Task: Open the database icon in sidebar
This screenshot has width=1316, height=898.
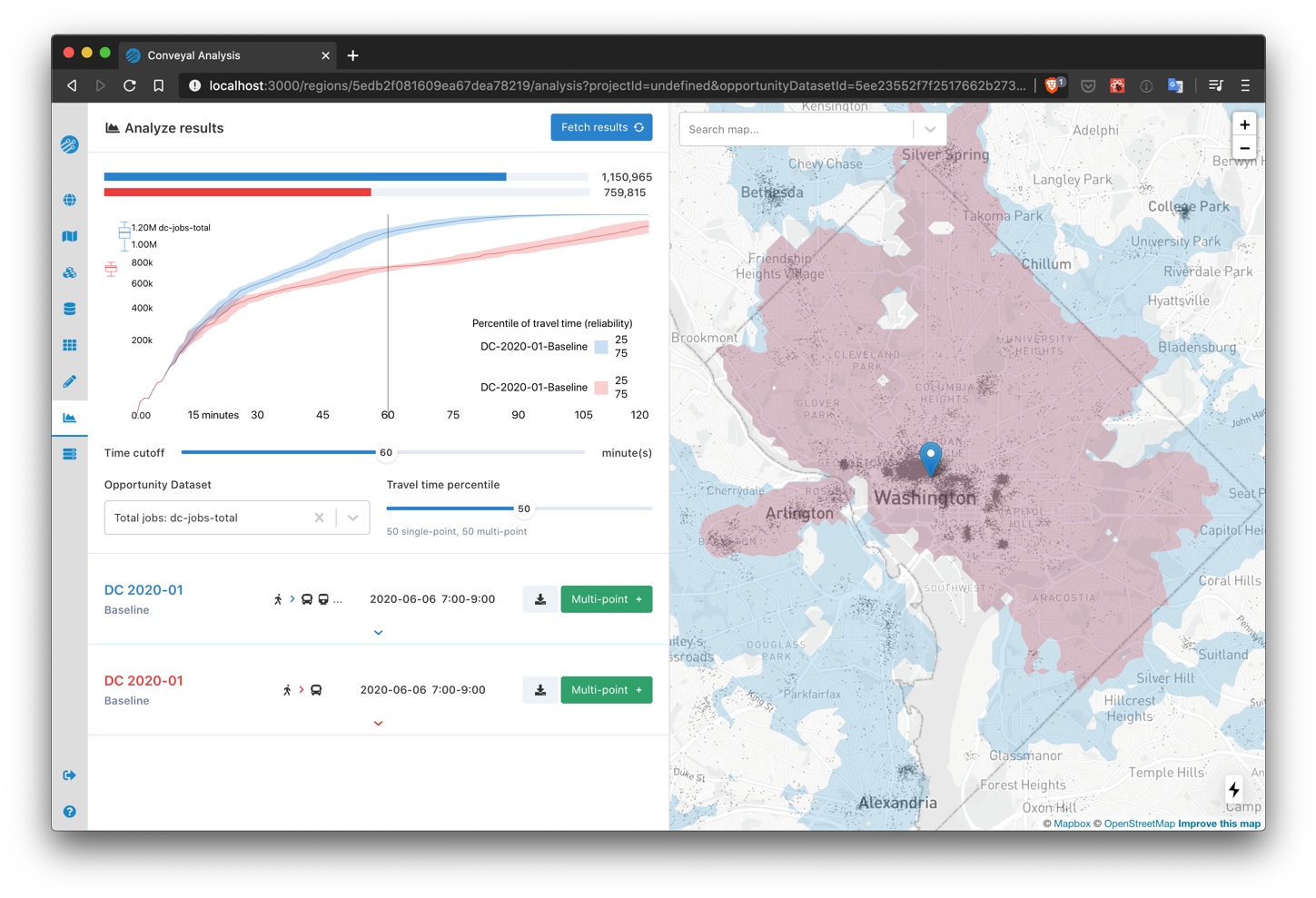Action: (69, 309)
